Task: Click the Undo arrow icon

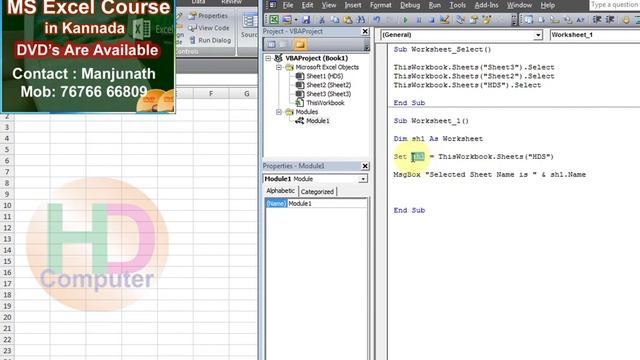Action: 376,20
